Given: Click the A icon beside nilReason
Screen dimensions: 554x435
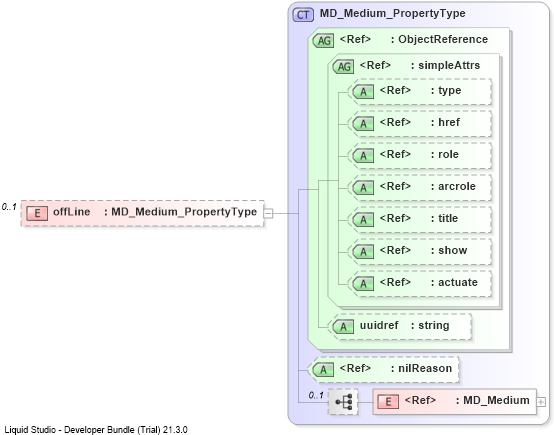Looking at the screenshot, I should click(324, 370).
